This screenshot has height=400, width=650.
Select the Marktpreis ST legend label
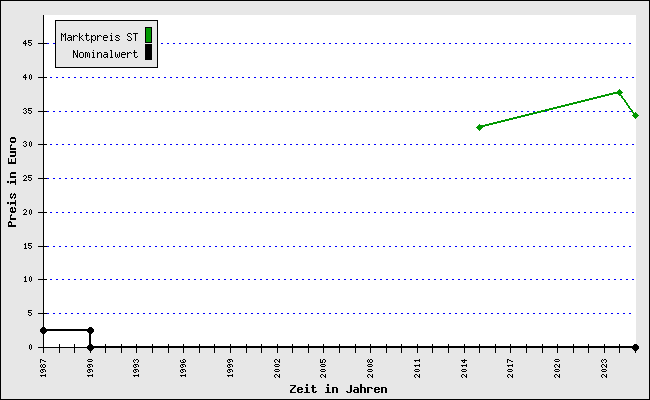(99, 37)
